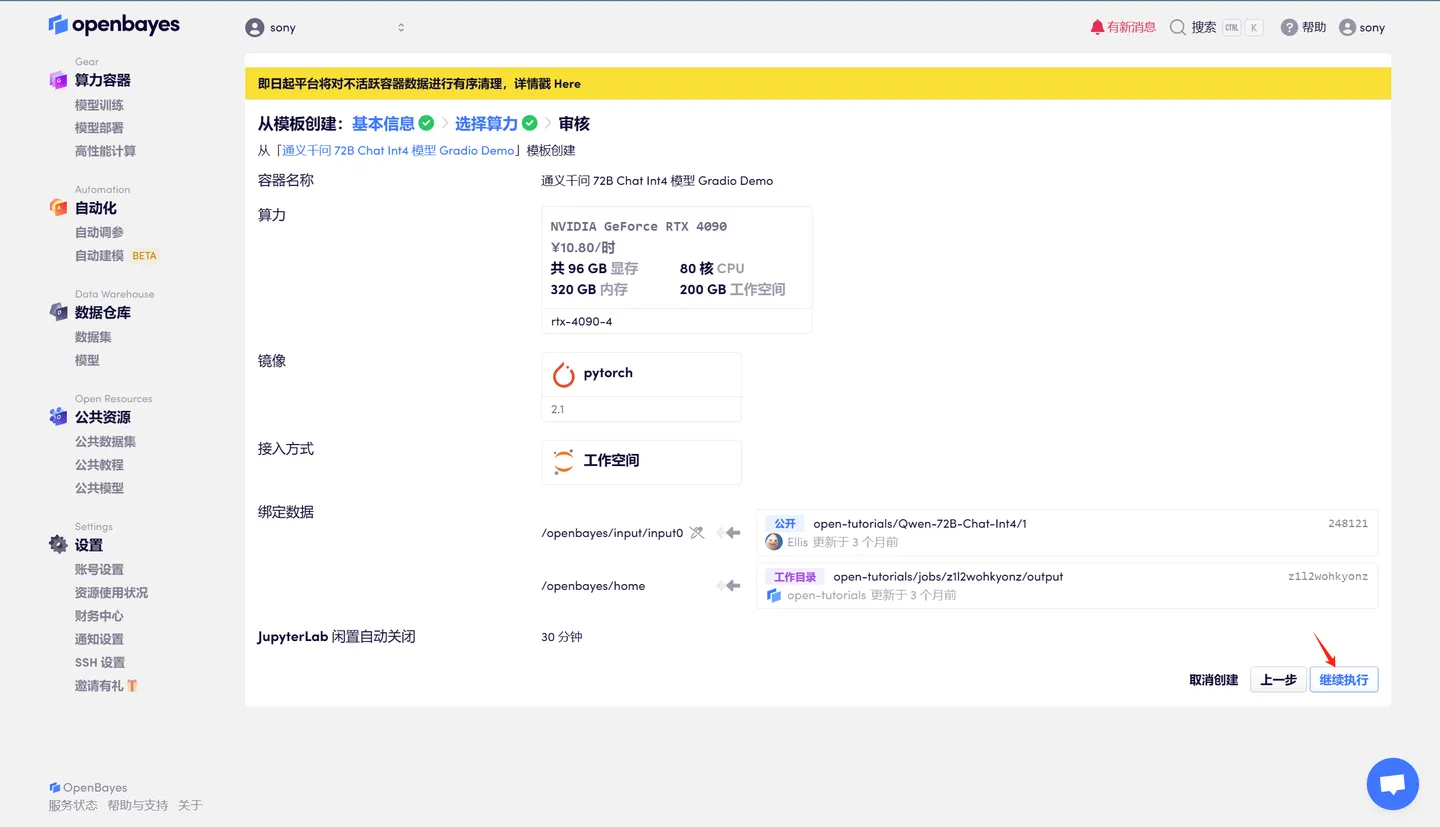
Task: Go back to the 选择算力 step
Action: click(x=486, y=124)
